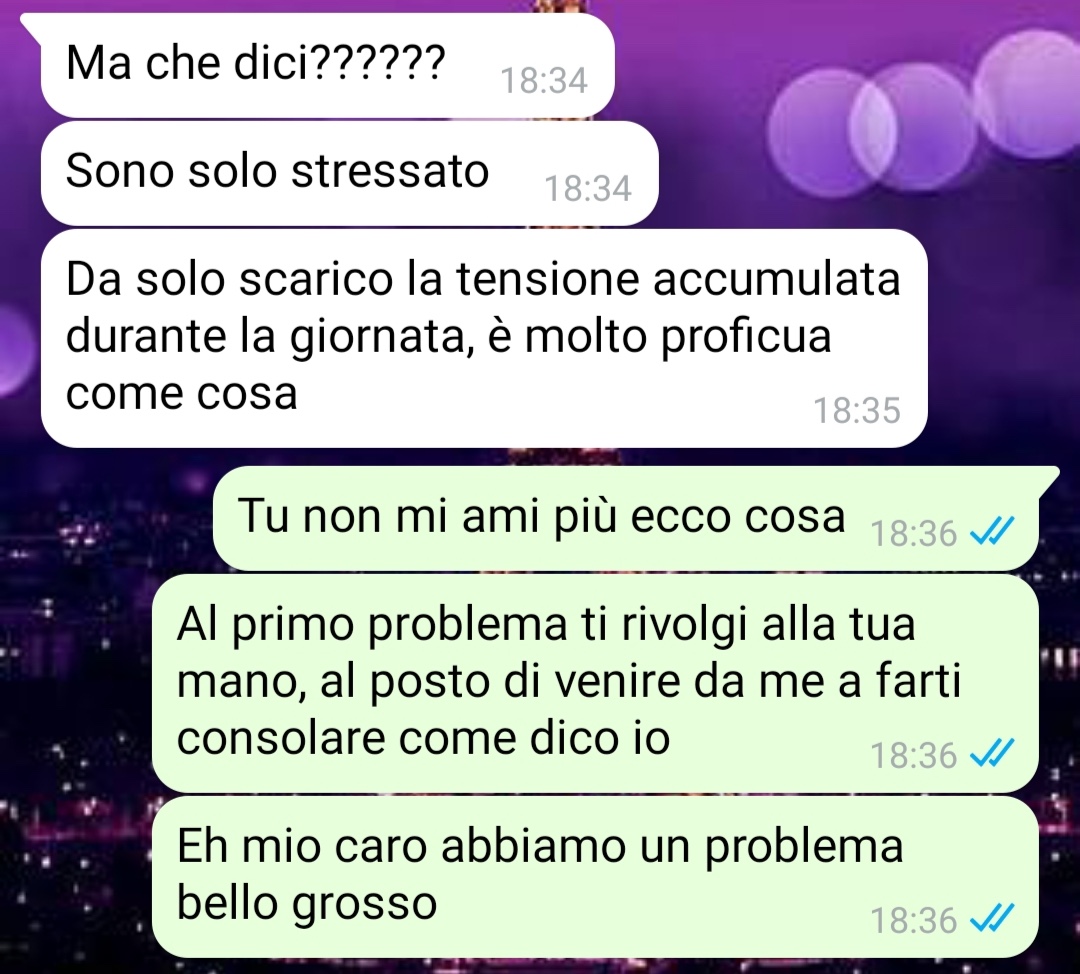The width and height of the screenshot is (1080, 974).
Task: Tap the blue read-receipt checkmarks on "Tu non mi ami più"
Action: [992, 531]
